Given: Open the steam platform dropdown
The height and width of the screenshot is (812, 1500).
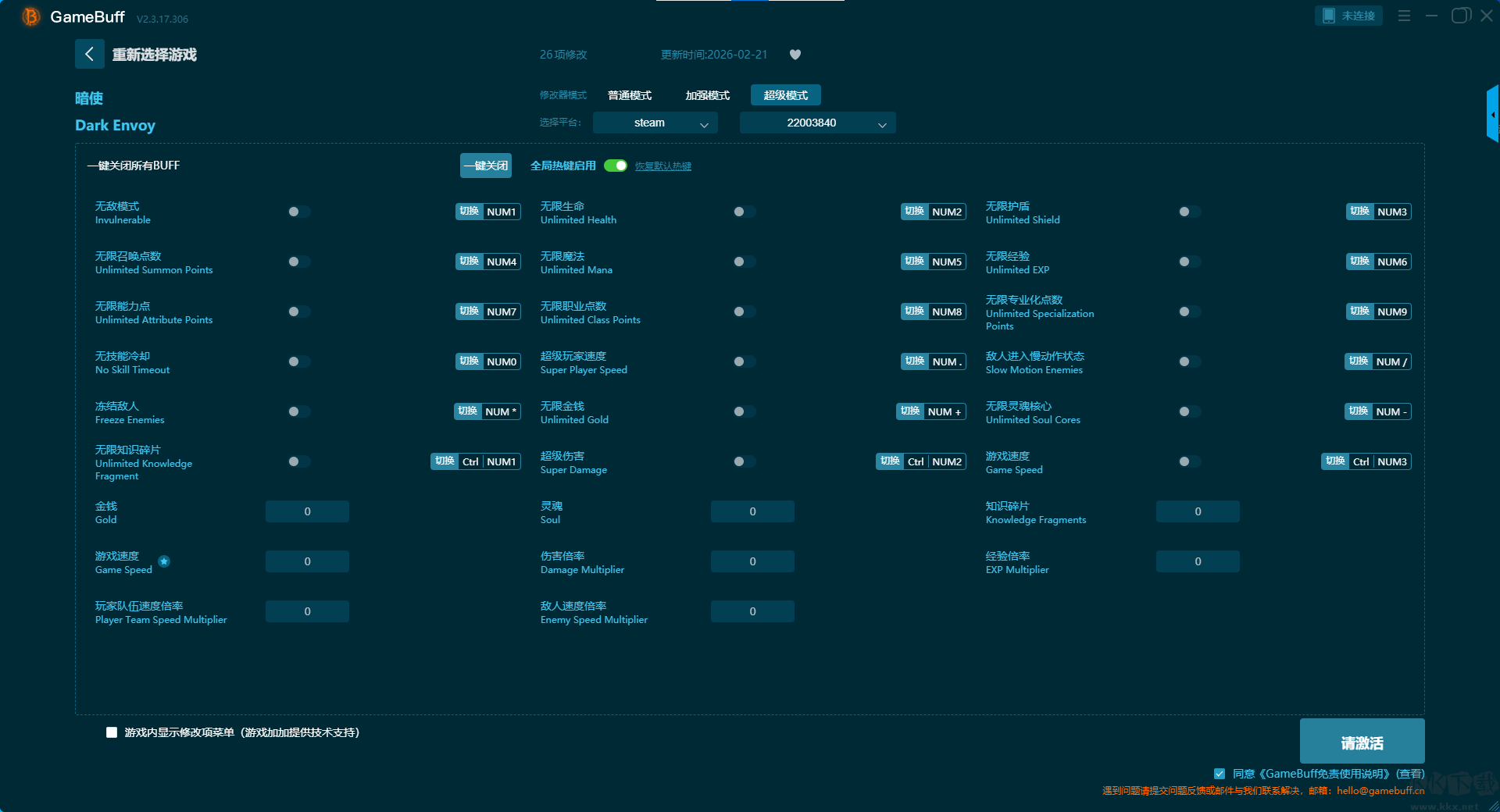Looking at the screenshot, I should pyautogui.click(x=655, y=123).
